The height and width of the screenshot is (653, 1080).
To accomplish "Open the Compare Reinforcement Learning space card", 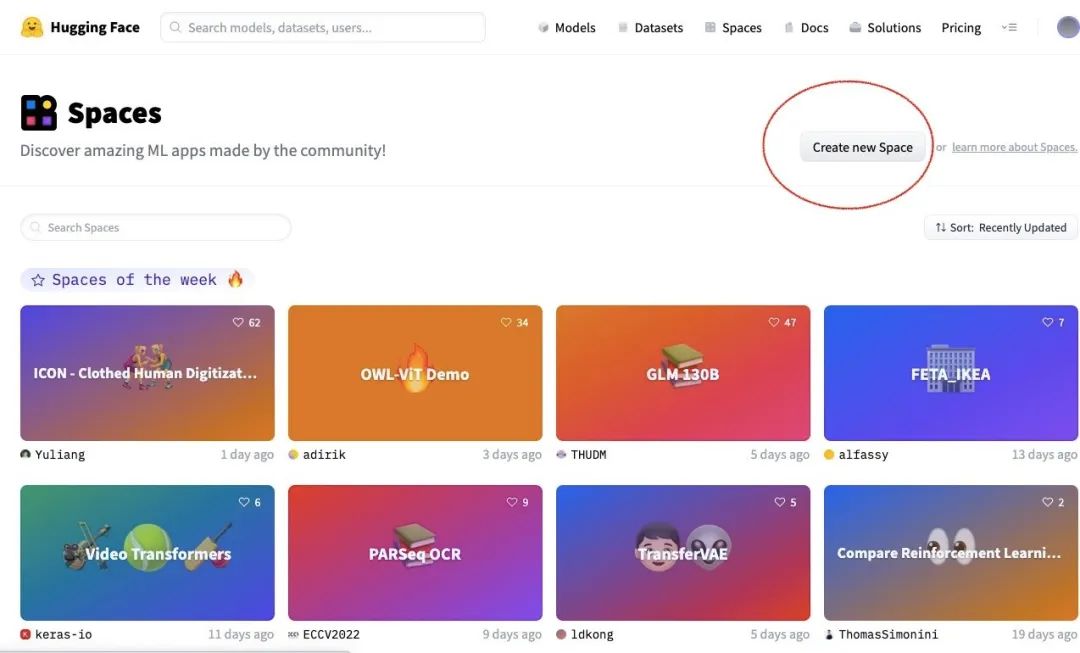I will click(x=951, y=553).
